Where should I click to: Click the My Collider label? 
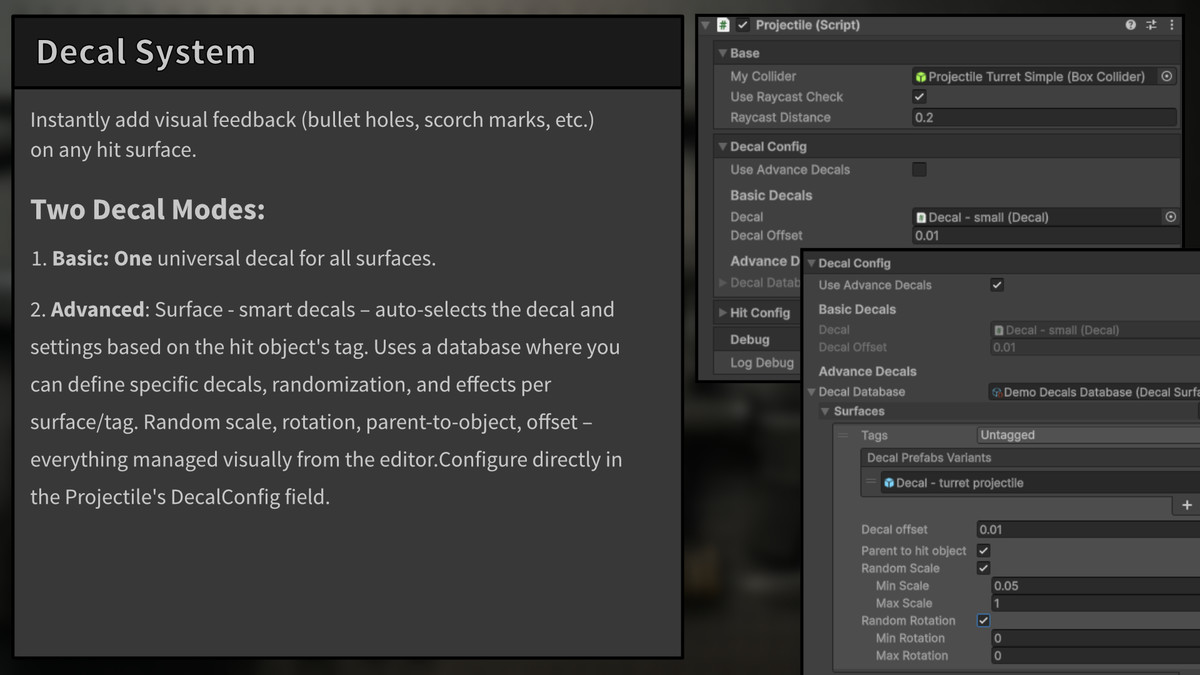click(x=763, y=76)
